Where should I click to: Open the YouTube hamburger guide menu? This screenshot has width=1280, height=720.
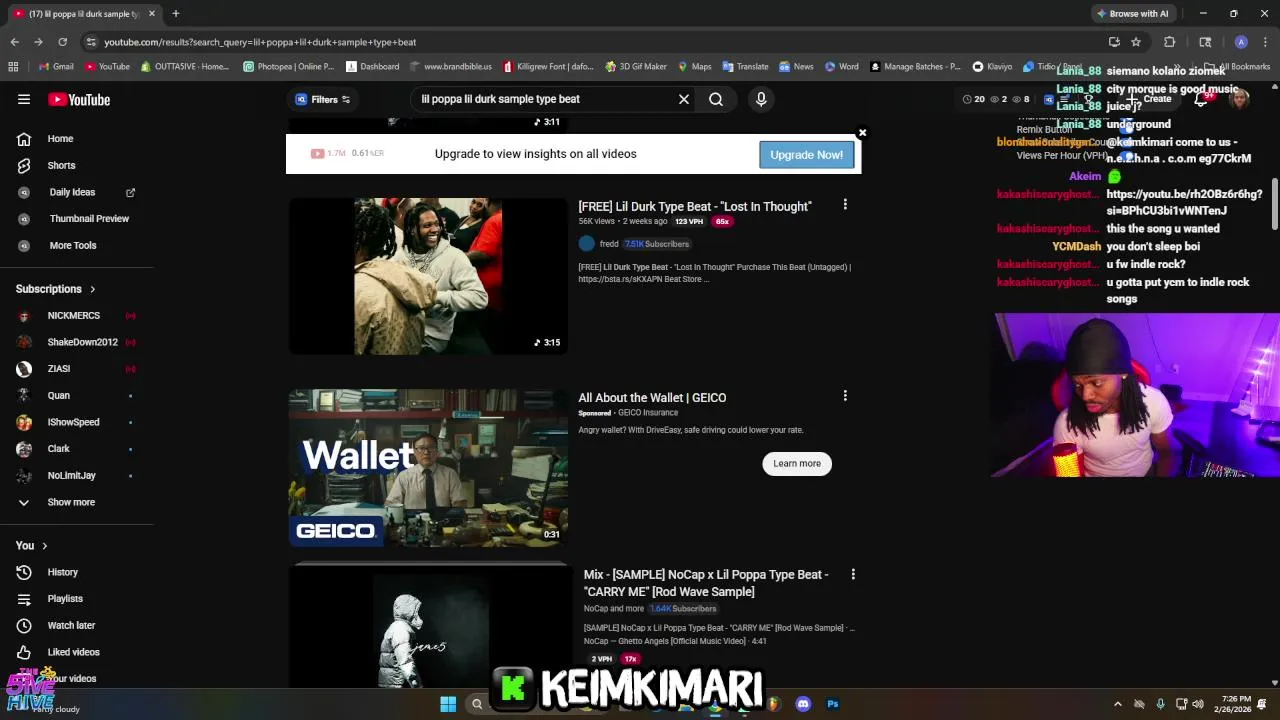pos(24,99)
